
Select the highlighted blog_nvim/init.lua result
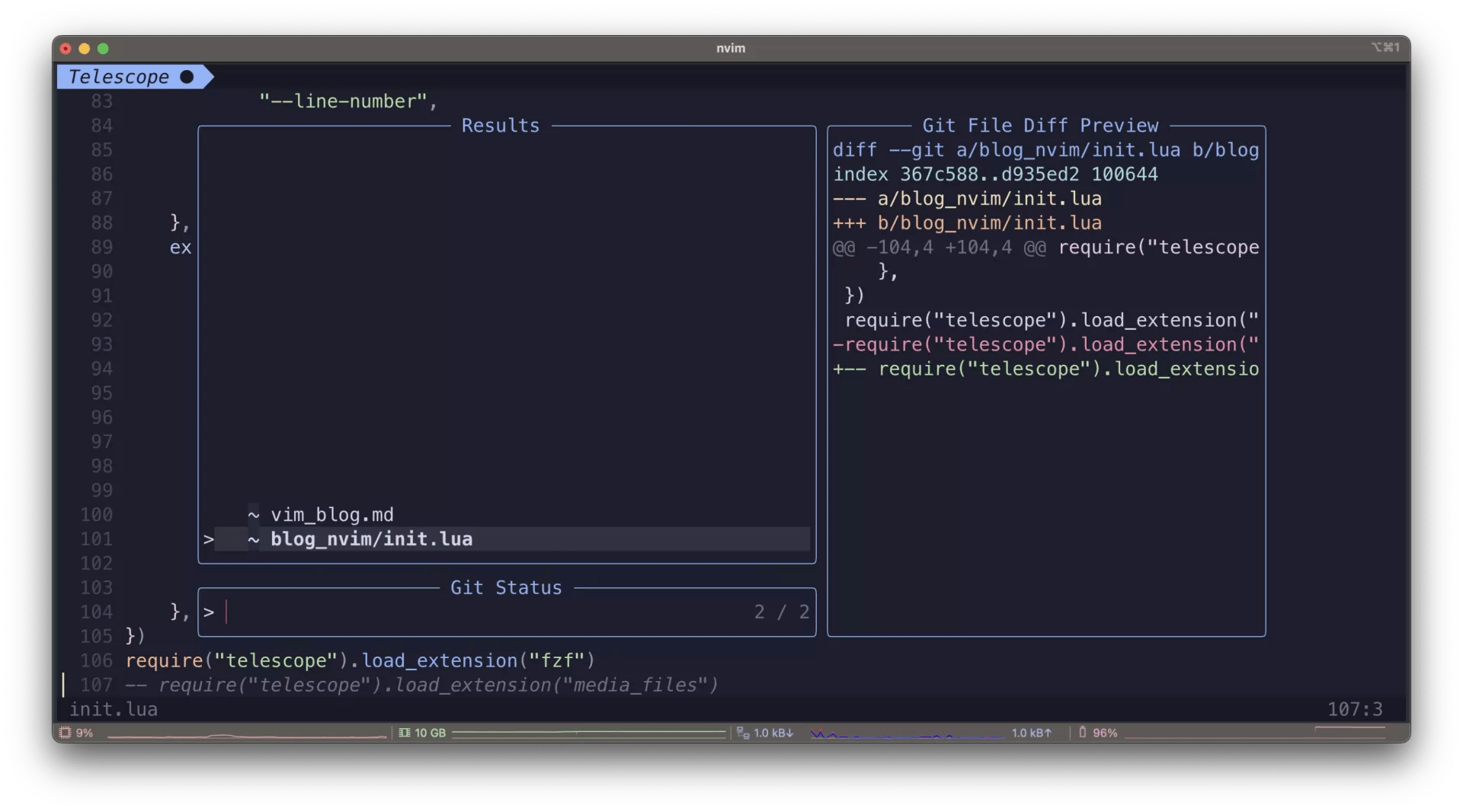371,539
